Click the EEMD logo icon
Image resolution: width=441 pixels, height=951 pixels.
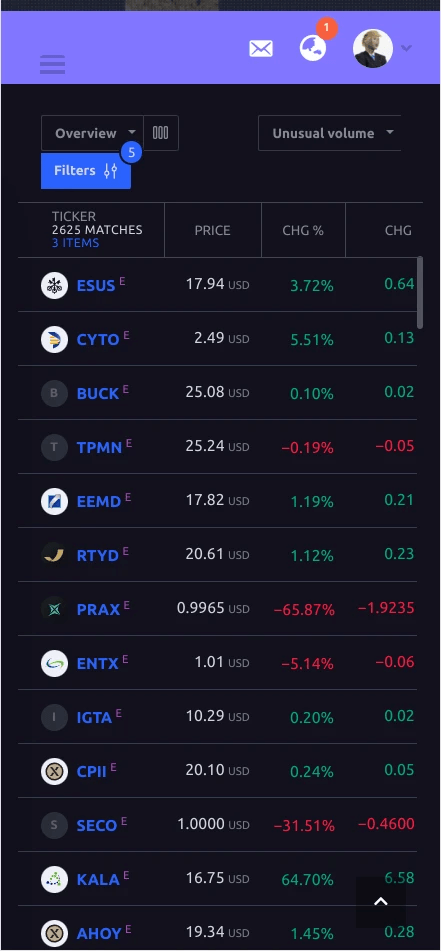[x=54, y=502]
